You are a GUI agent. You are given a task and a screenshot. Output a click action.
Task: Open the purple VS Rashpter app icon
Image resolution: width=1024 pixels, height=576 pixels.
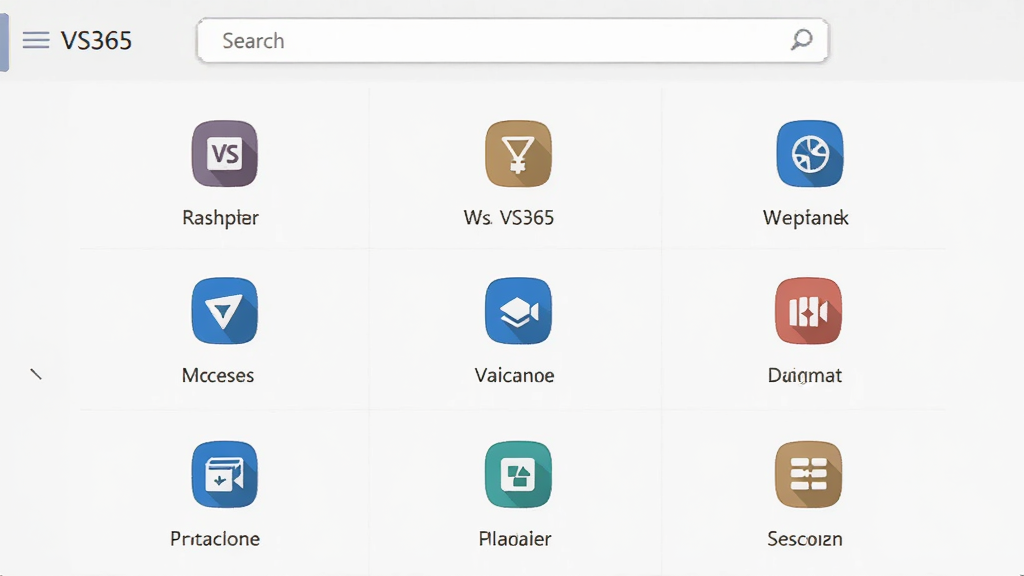(x=225, y=154)
